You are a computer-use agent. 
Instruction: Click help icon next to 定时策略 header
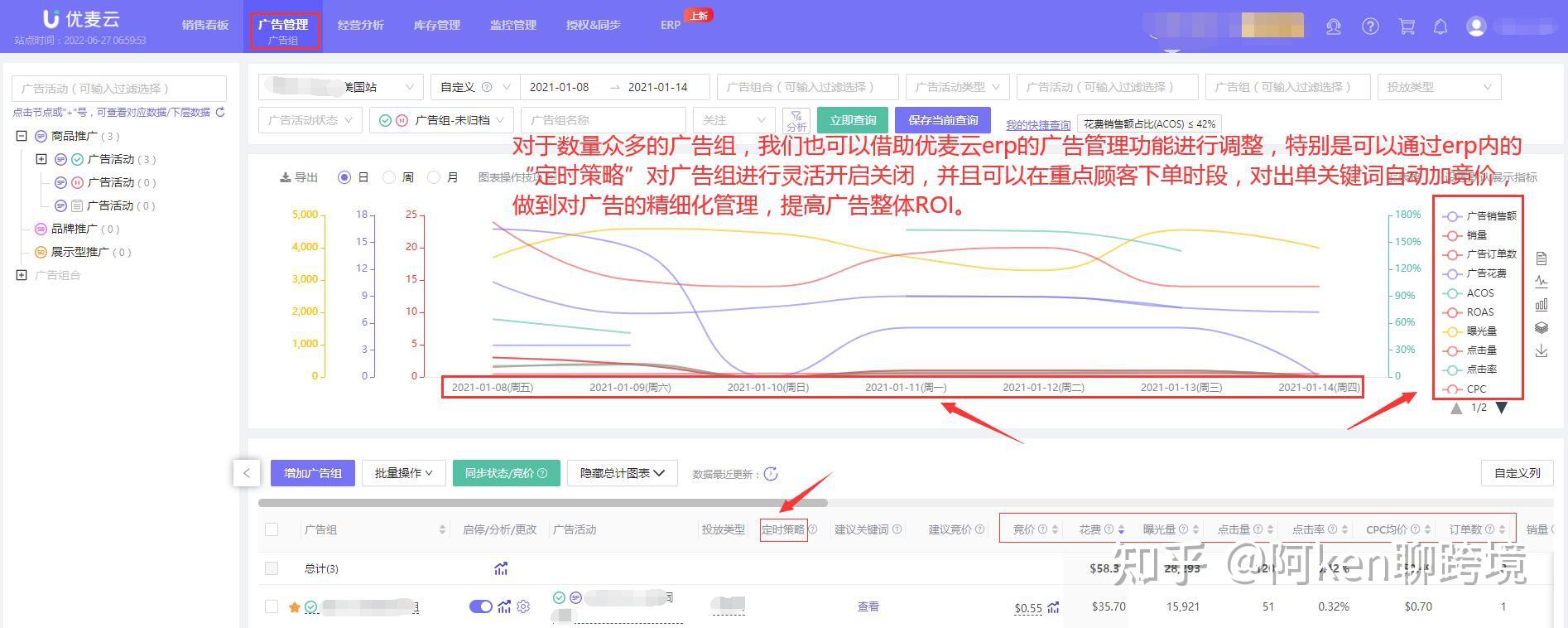tap(813, 529)
